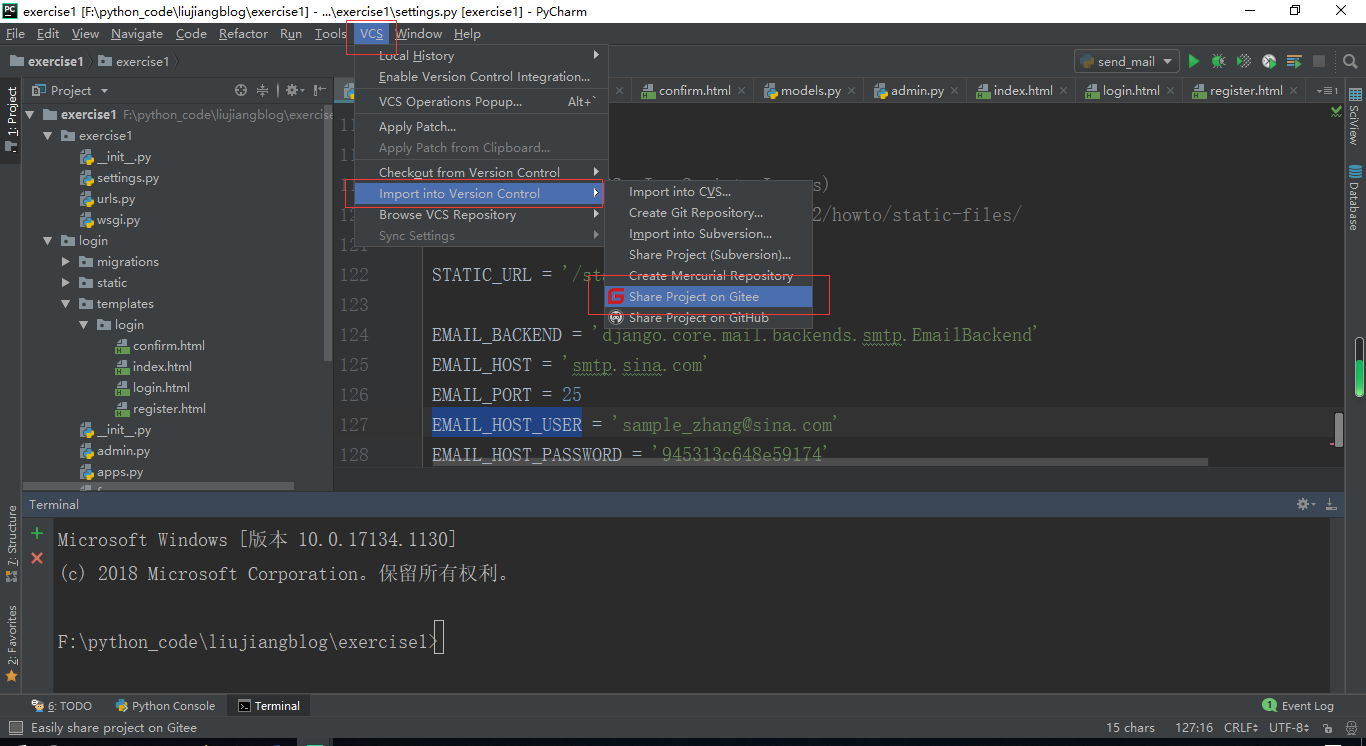
Task: Stop the running process
Action: tap(1319, 62)
